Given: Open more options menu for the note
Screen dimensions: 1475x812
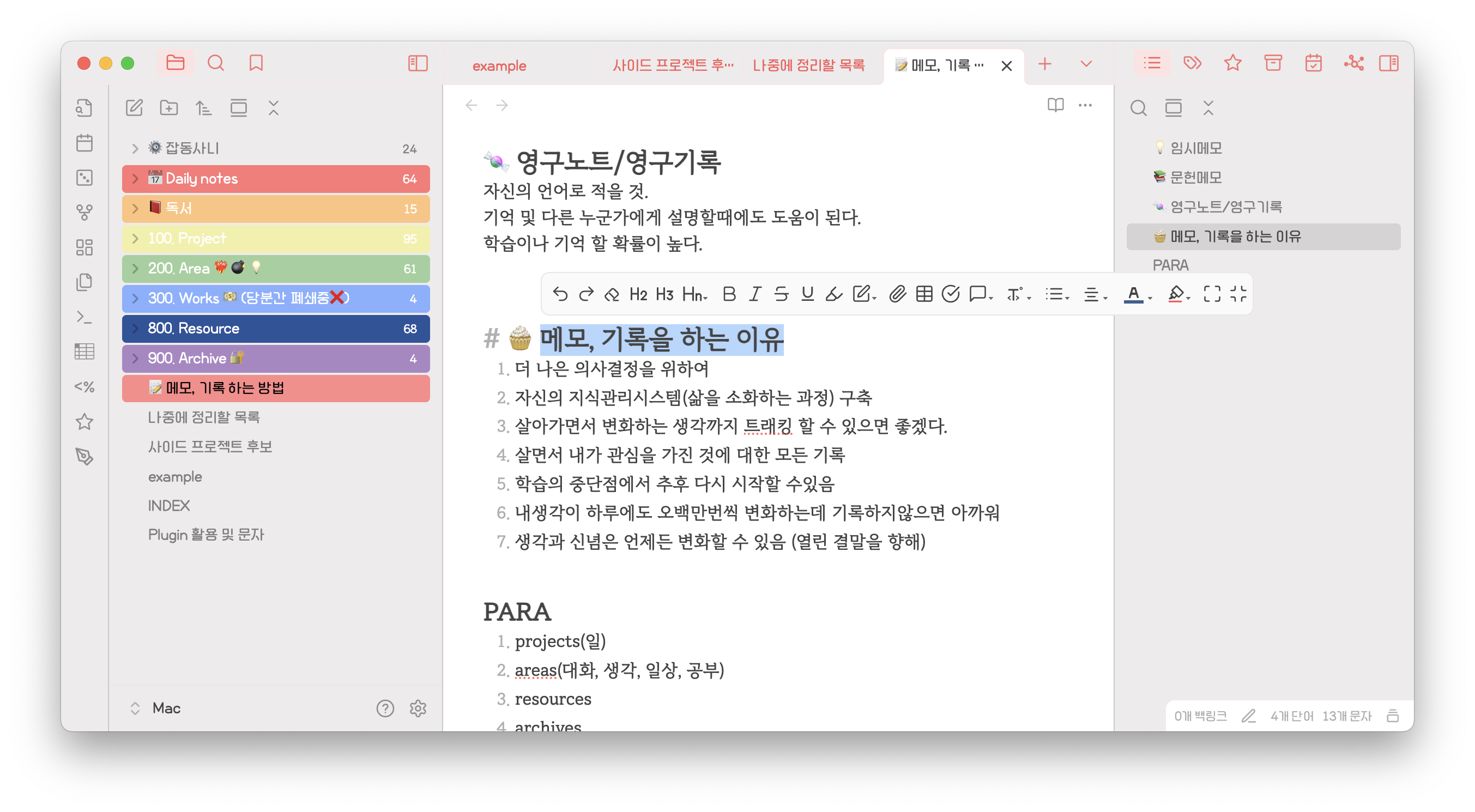Looking at the screenshot, I should coord(1085,105).
